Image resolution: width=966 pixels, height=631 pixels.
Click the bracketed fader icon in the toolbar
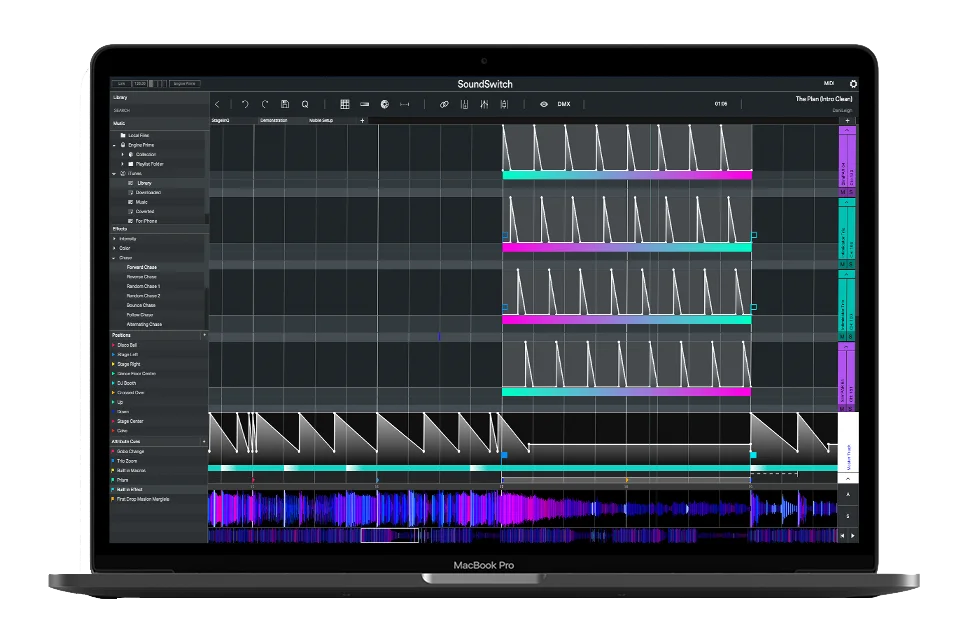click(x=504, y=104)
